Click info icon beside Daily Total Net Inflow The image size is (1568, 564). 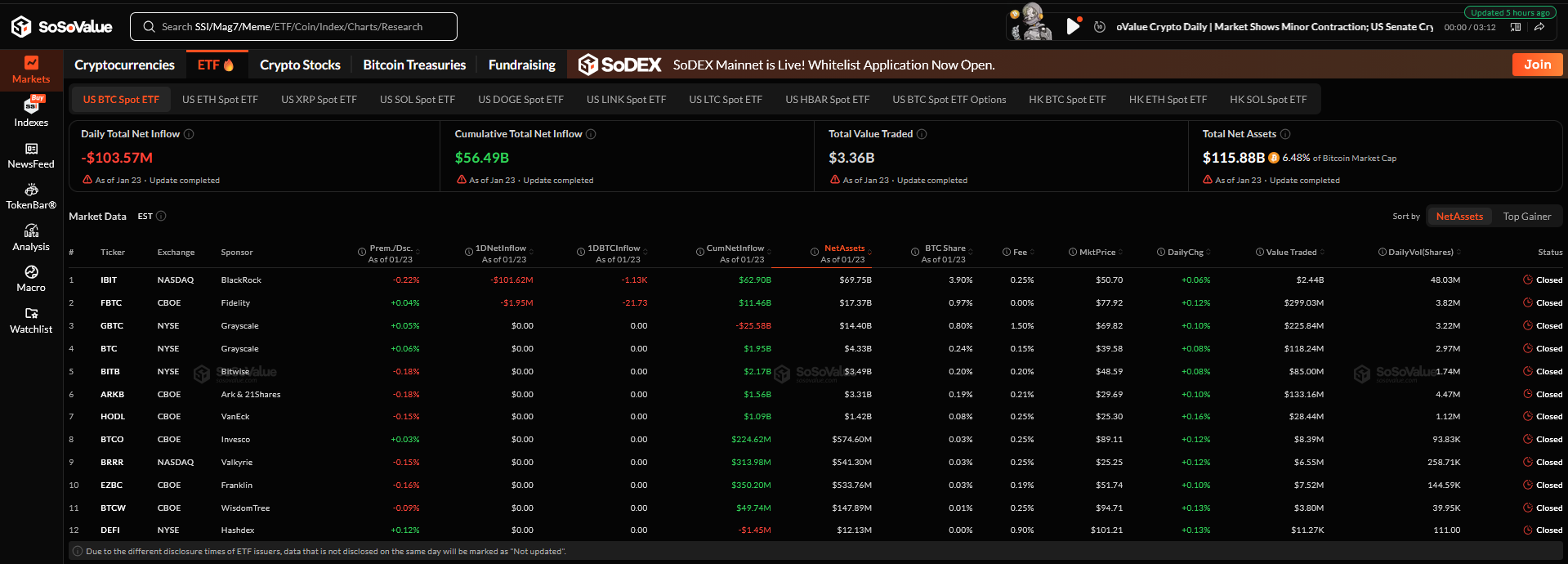189,134
